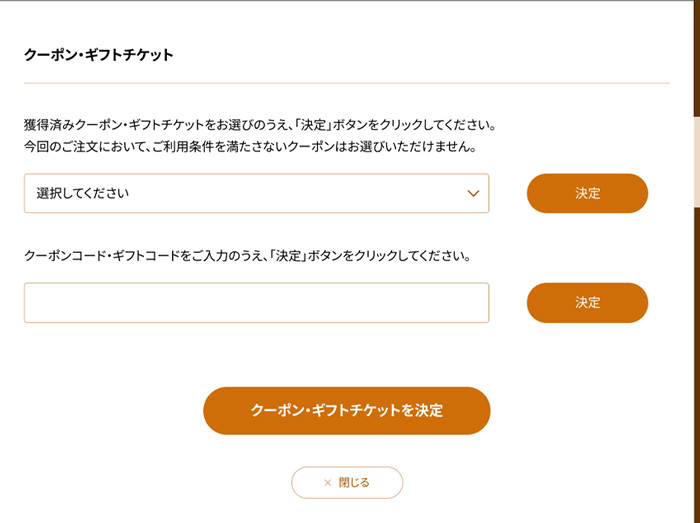700x523 pixels.
Task: Click the chevron arrow in the coupon dropdown
Action: (473, 194)
